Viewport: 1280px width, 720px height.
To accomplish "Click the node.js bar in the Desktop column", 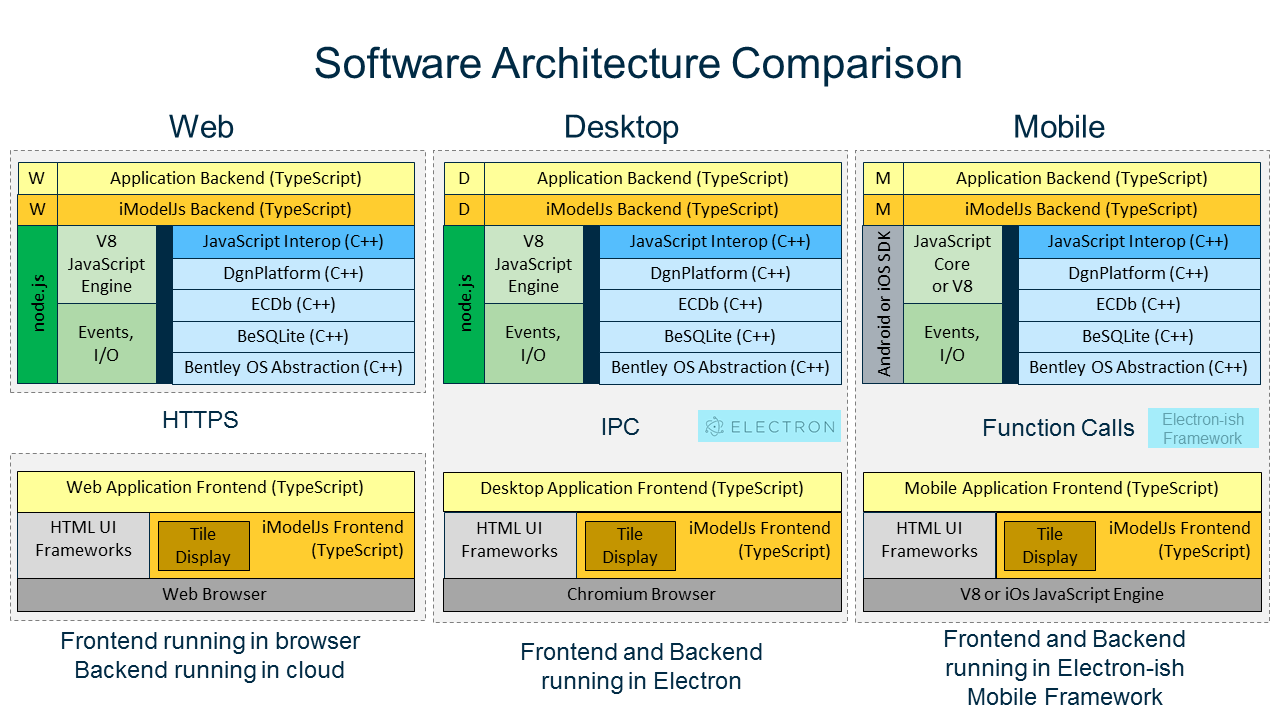I will pyautogui.click(x=464, y=304).
